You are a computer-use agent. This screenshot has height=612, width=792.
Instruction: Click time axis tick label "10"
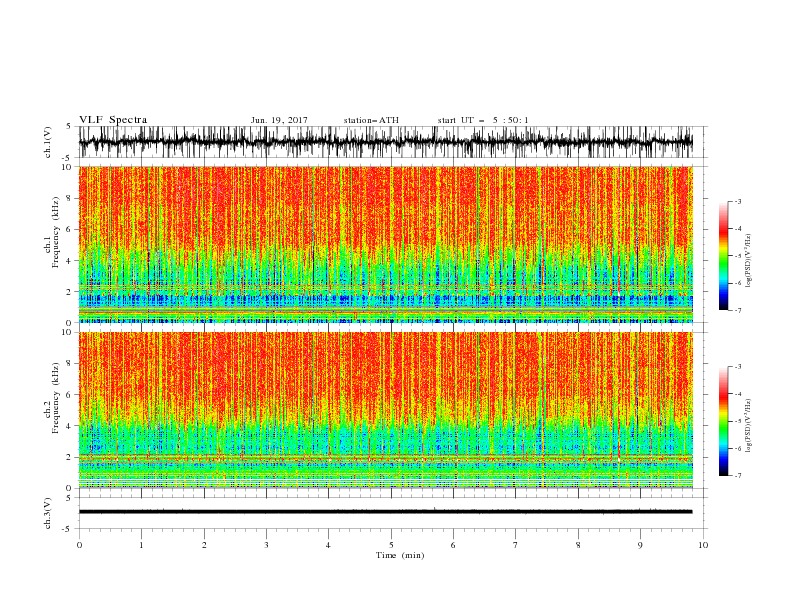coord(703,545)
